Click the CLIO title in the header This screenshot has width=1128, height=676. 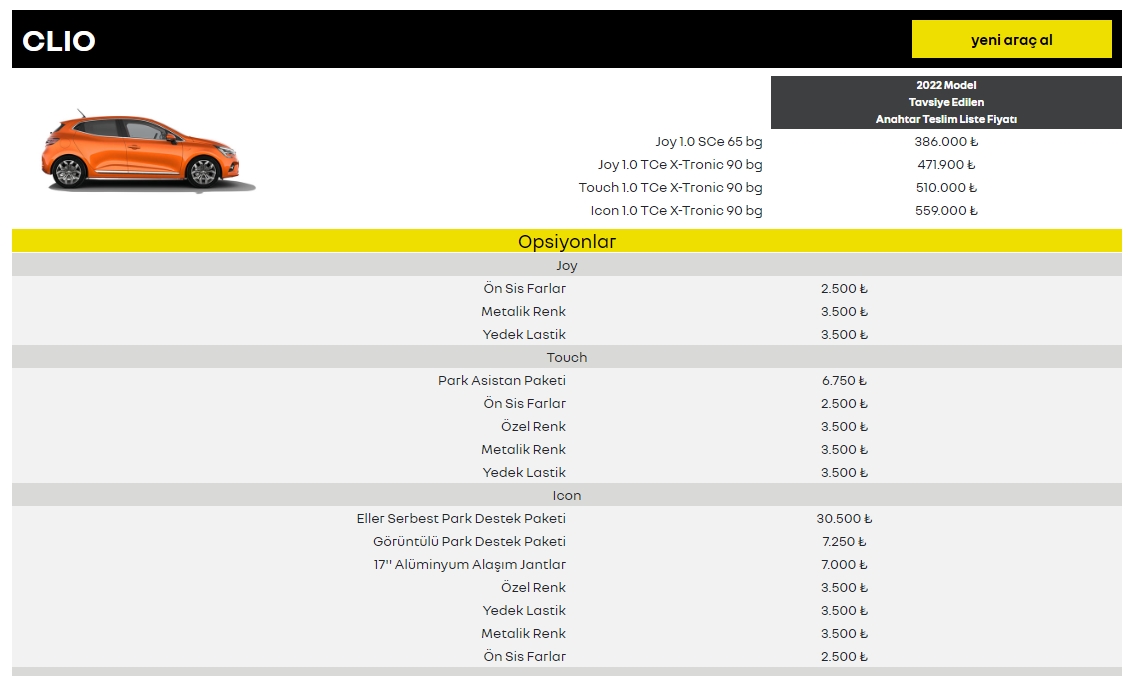point(59,41)
